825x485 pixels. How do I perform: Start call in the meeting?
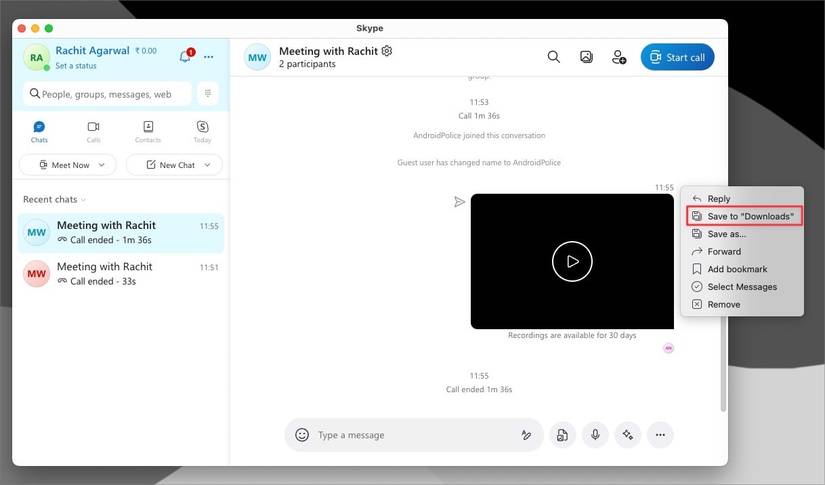point(677,57)
